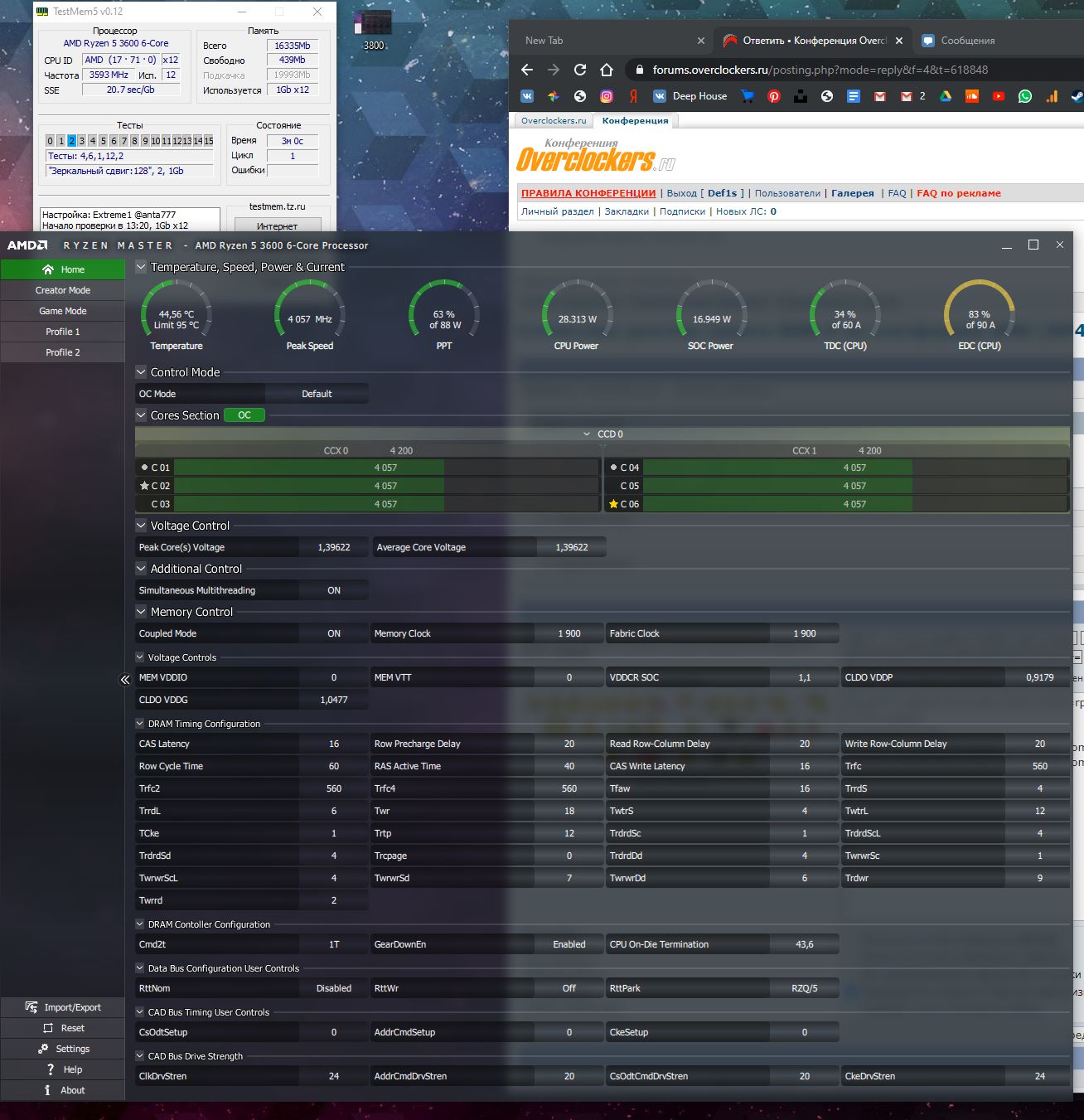The width and height of the screenshot is (1084, 1120).
Task: Switch to Creator Mode in Ryzen Master
Action: [x=63, y=290]
